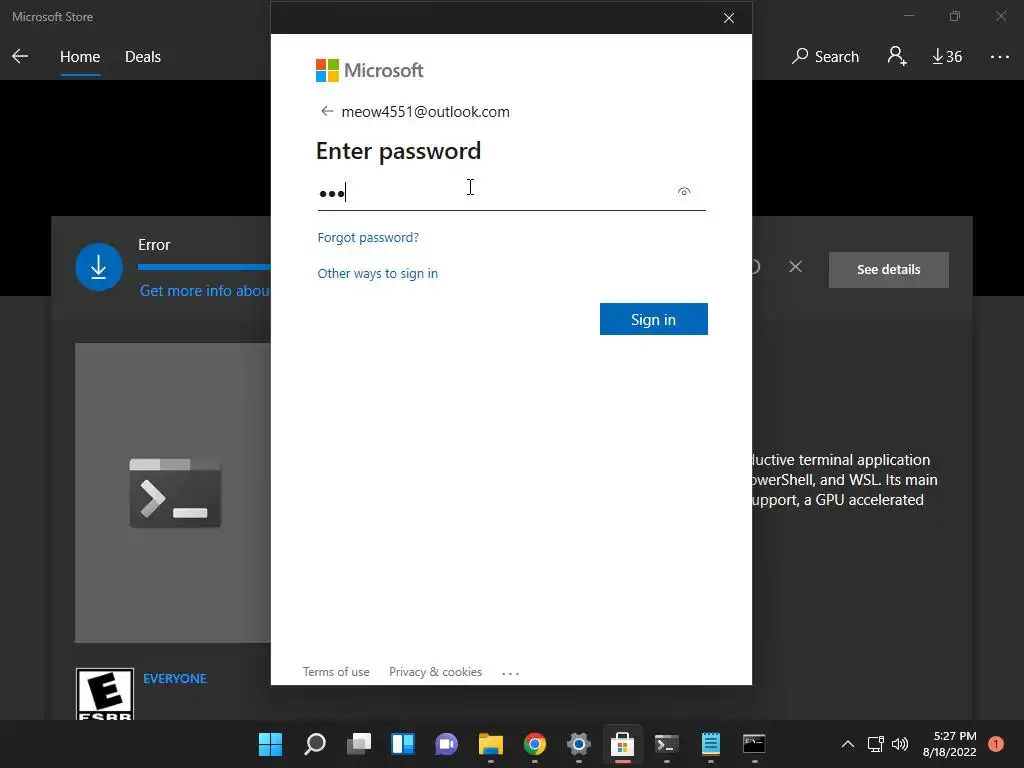Open Teams Chat on the taskbar
This screenshot has height=768, width=1024.
447,744
